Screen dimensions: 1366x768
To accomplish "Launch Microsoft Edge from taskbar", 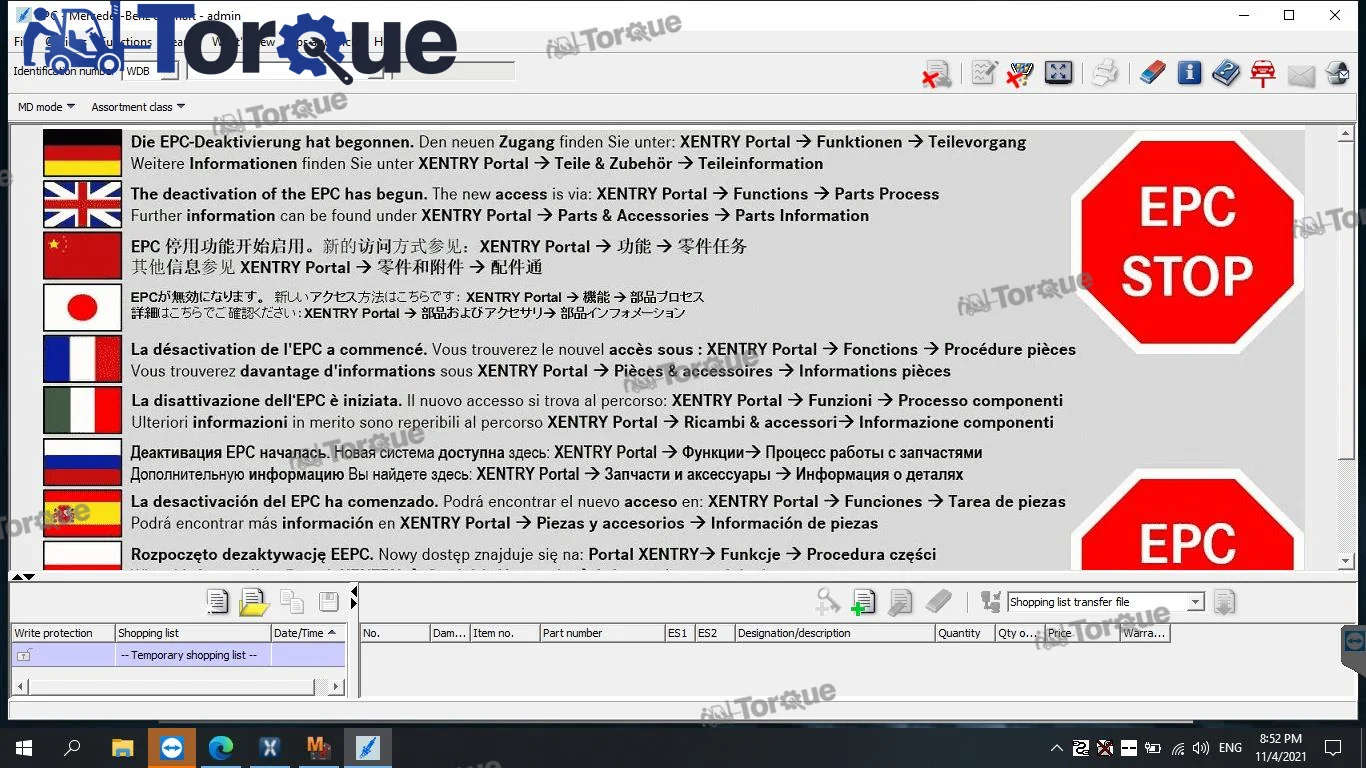I will (221, 748).
